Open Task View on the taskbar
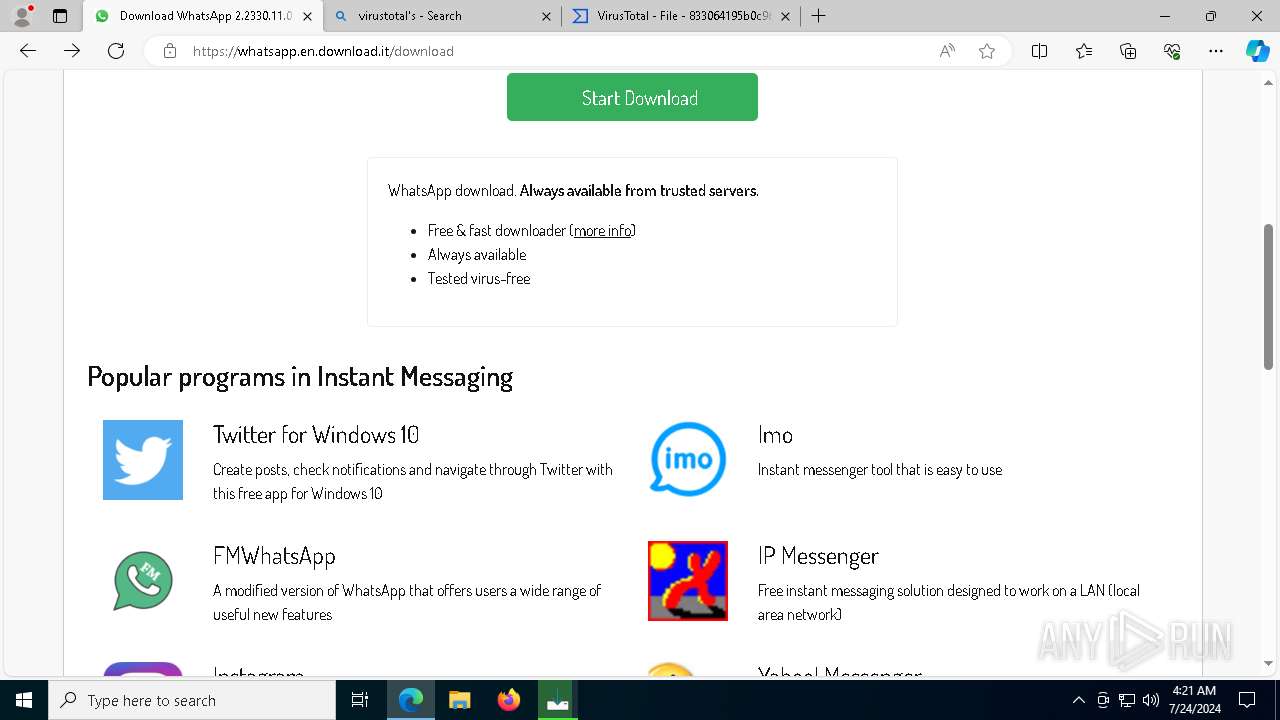Viewport: 1280px width, 720px height. coord(360,700)
